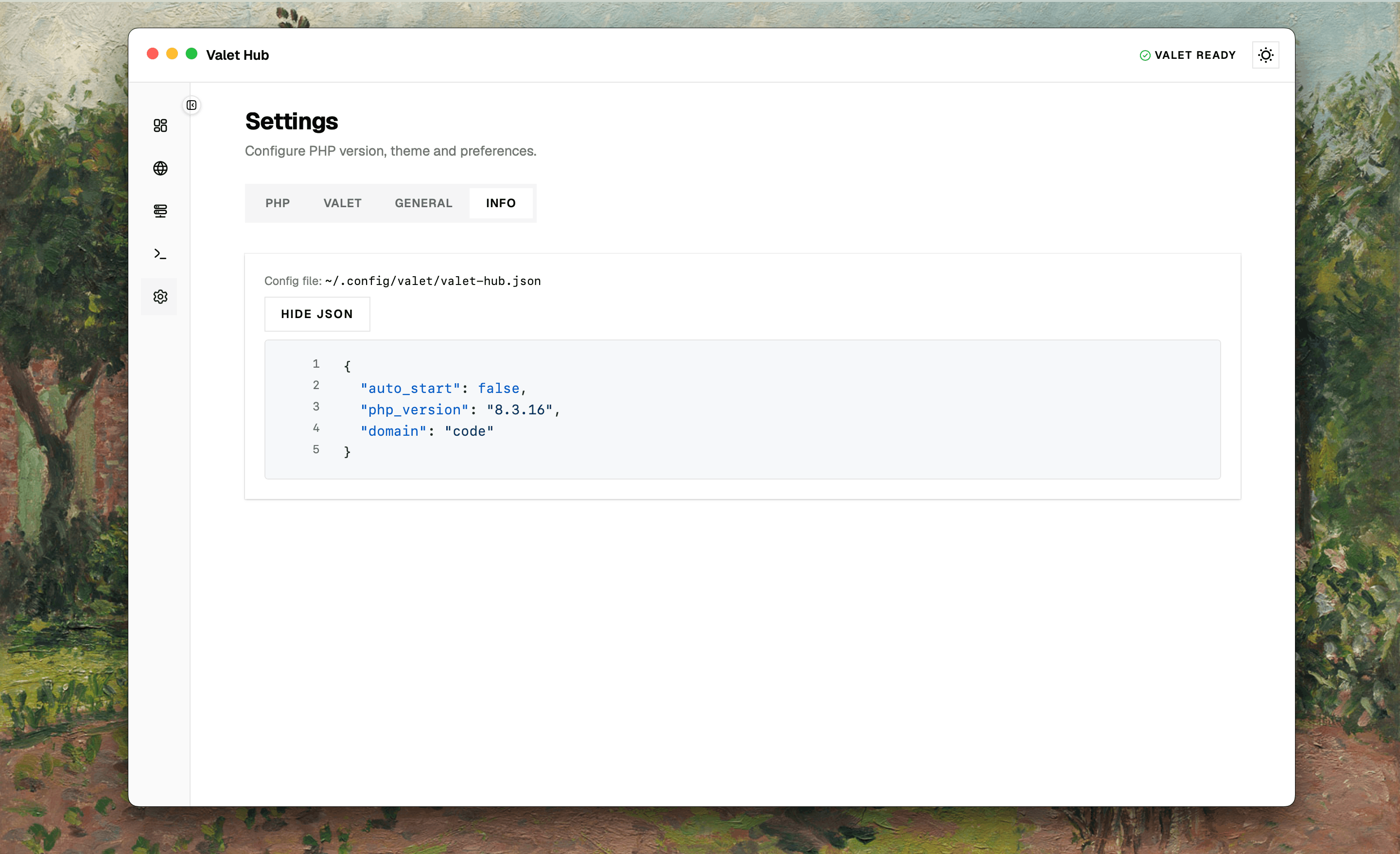Click line number 3 in the JSON viewer

click(316, 407)
